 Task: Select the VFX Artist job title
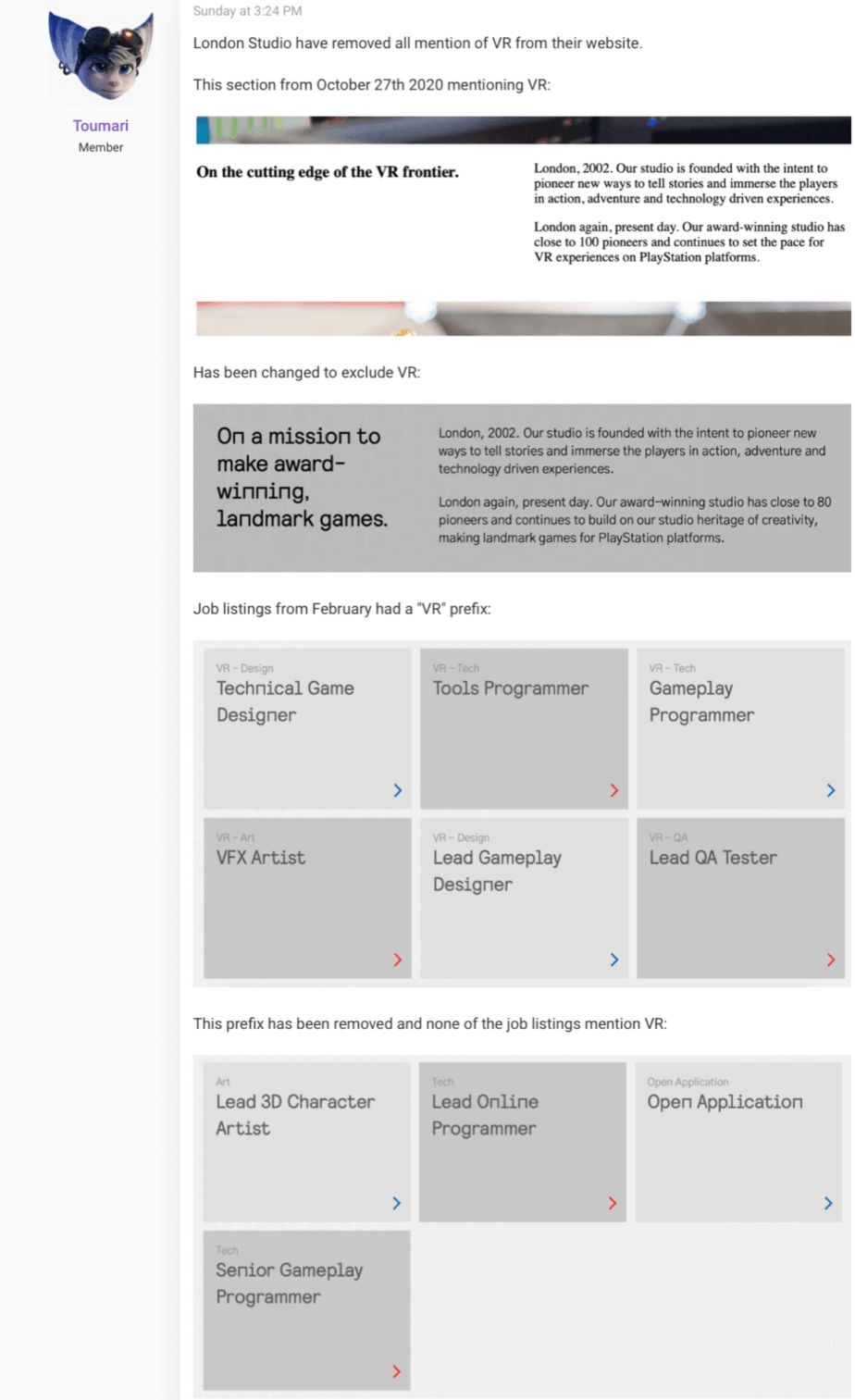coord(261,858)
